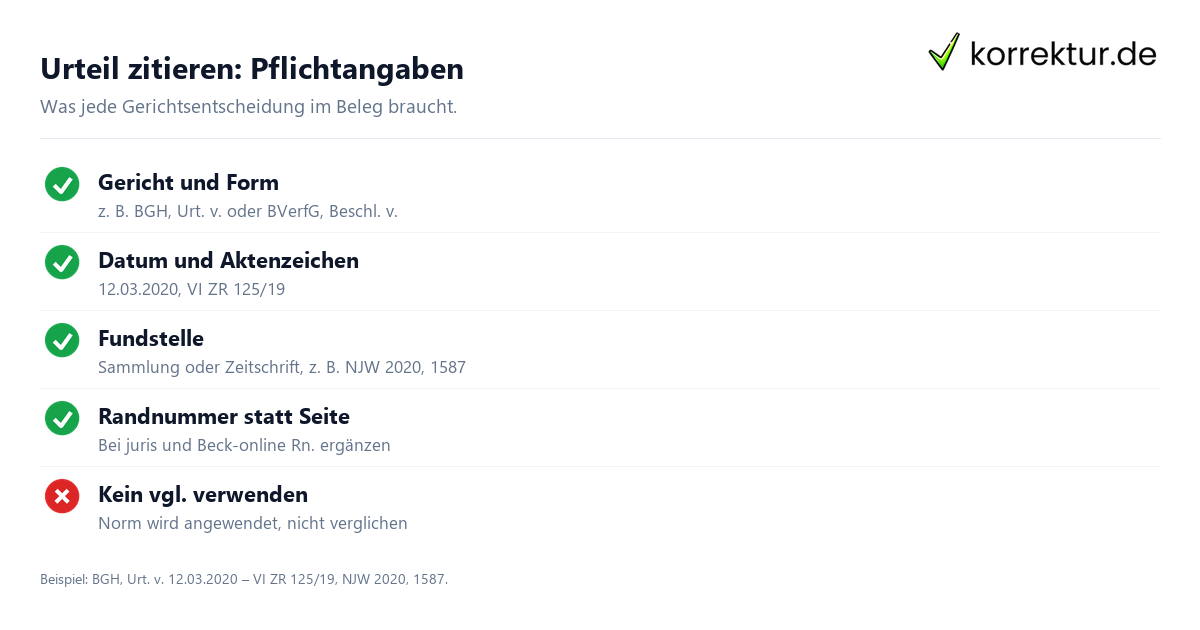The image size is (1200, 630).
Task: Click the red cross icon beside Kein vgl. verwenden
Action: click(x=62, y=496)
